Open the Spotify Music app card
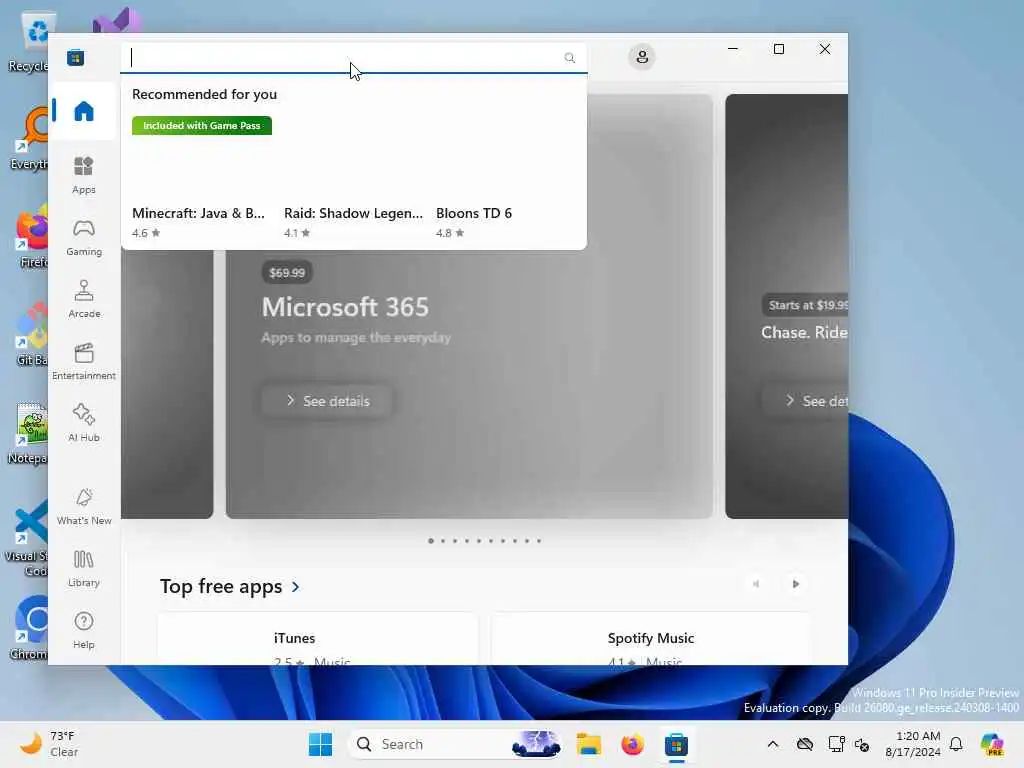The image size is (1024, 768). pos(651,639)
